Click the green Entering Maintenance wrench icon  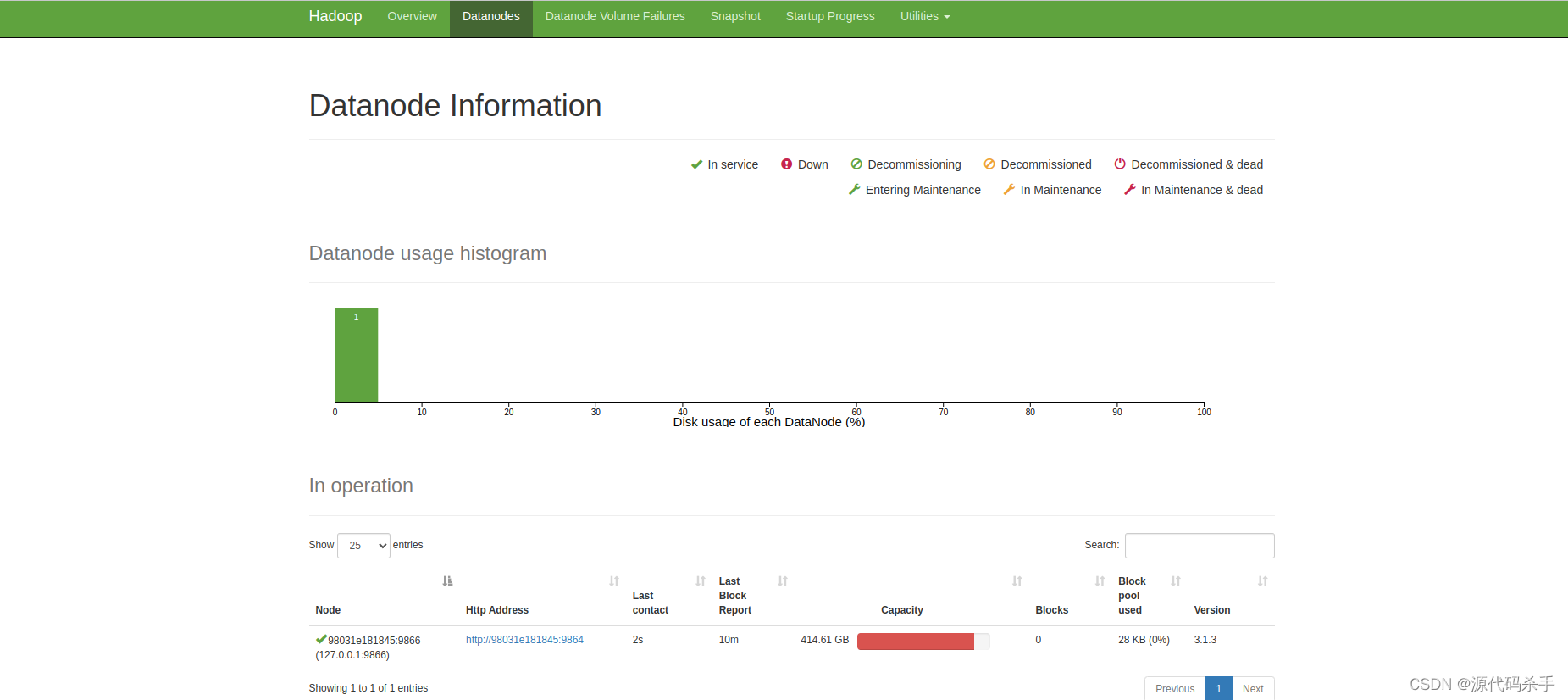click(855, 190)
